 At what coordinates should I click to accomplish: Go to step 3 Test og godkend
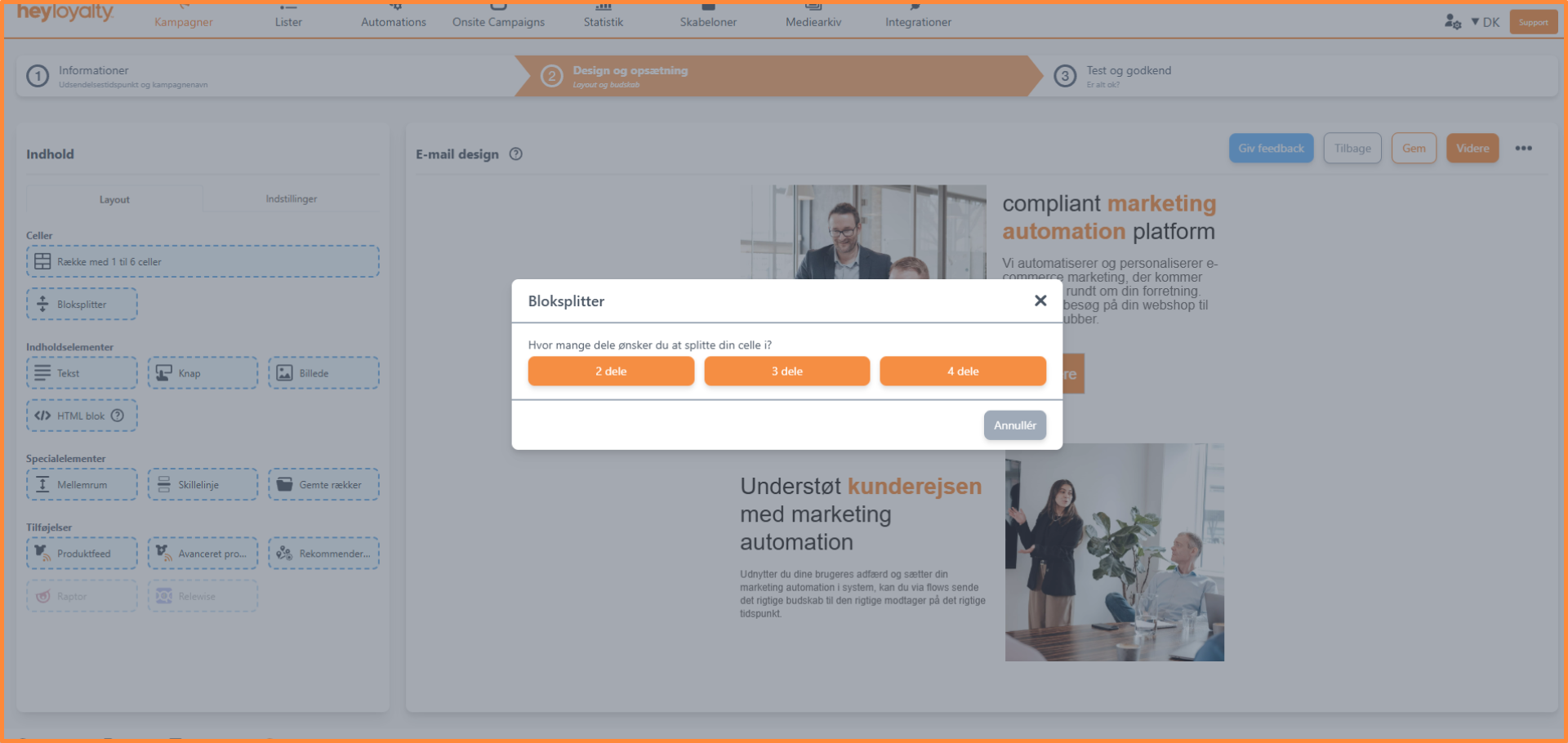[1128, 76]
